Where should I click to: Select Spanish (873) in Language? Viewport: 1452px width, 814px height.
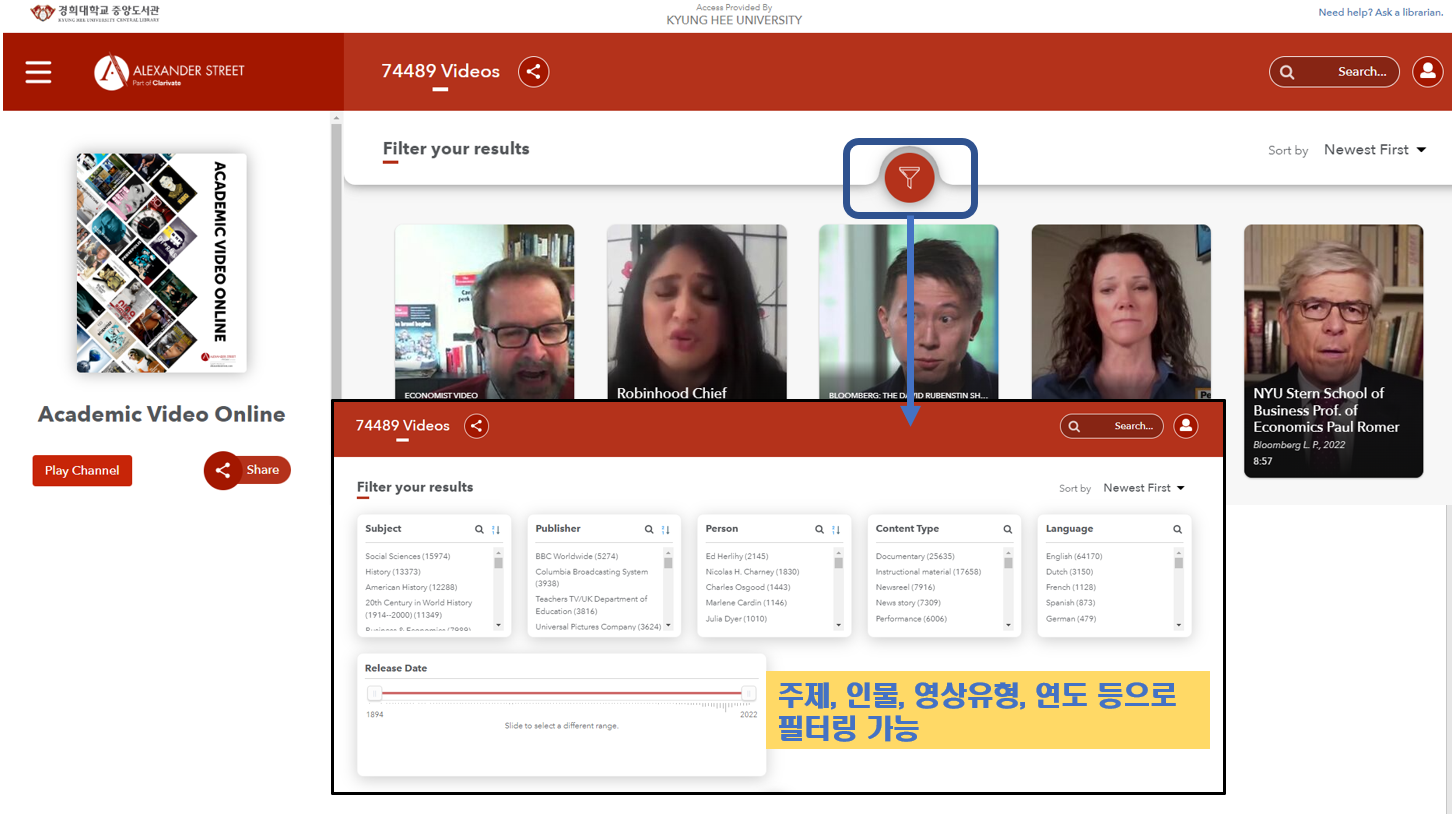coord(1070,603)
